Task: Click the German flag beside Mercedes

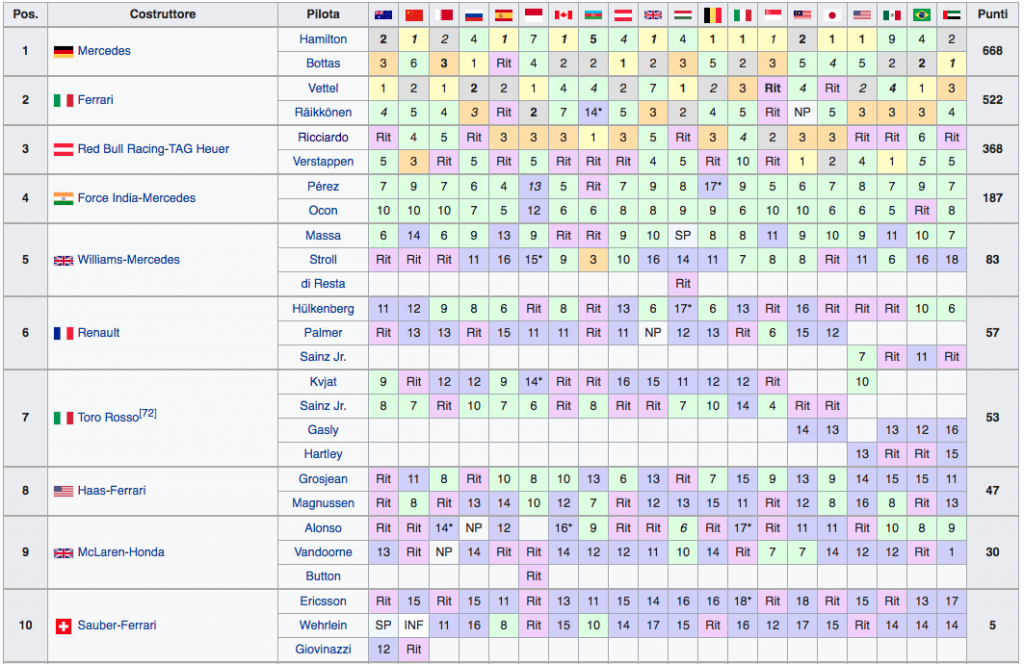Action: (63, 52)
